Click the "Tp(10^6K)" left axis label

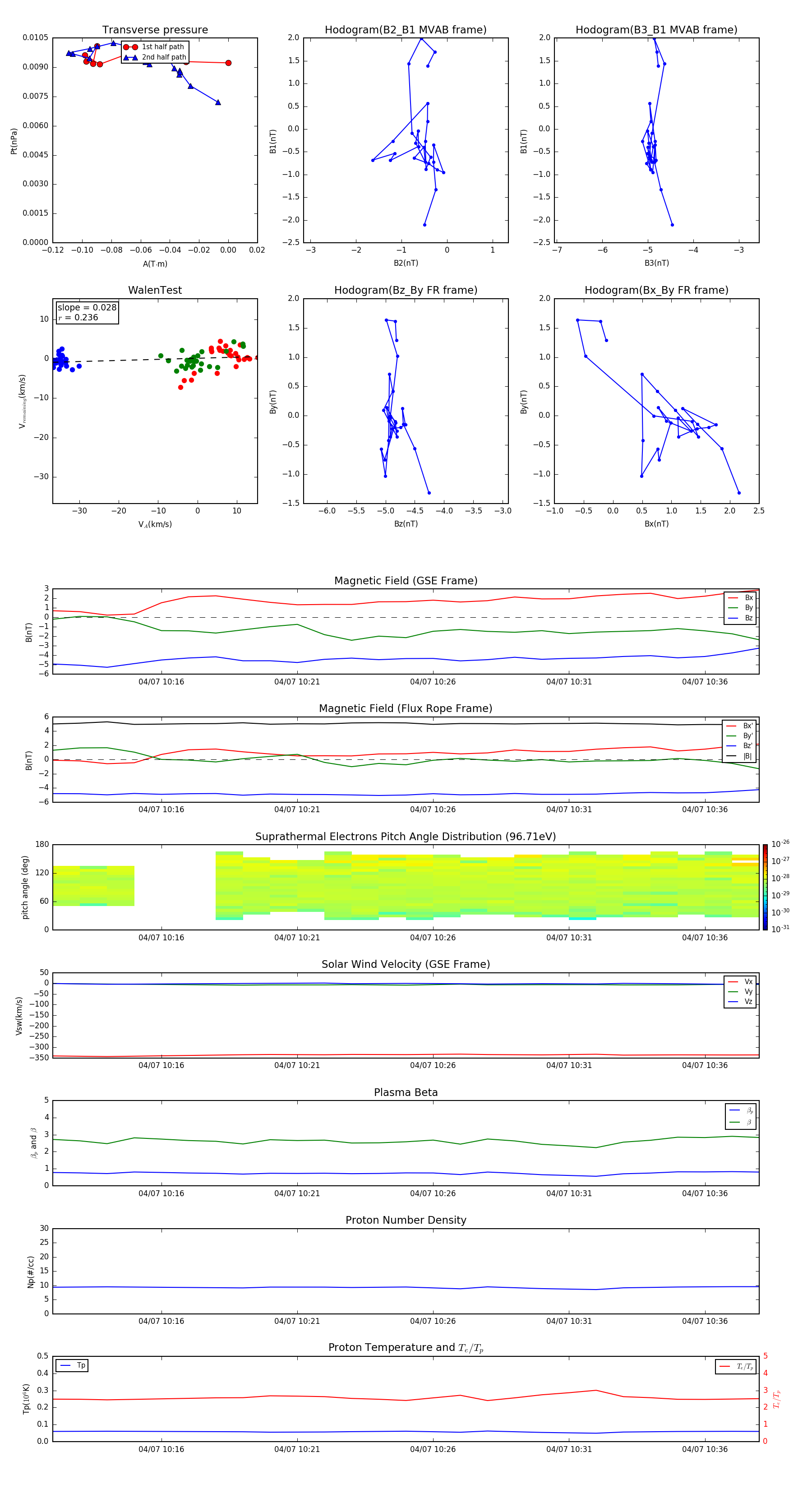[x=26, y=1399]
